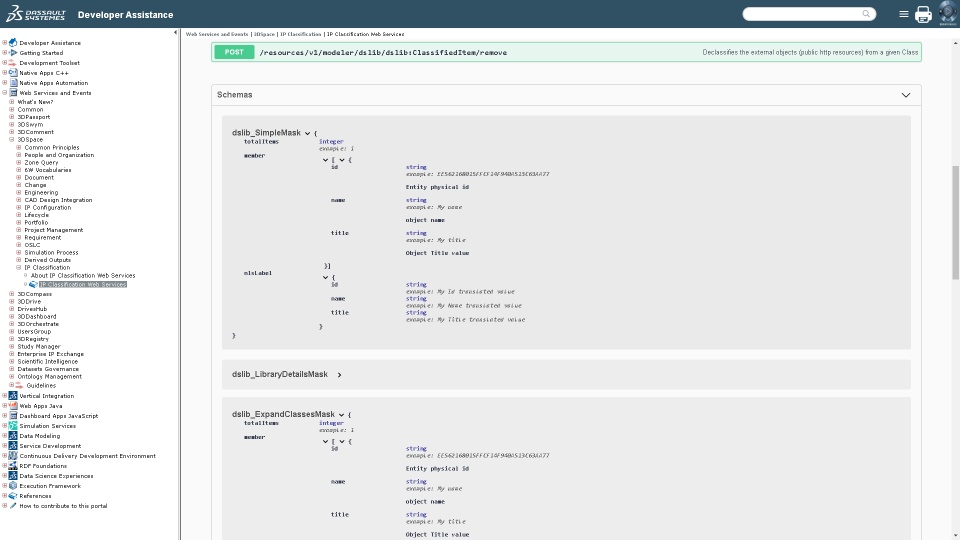
Task: Click the Dassault Systemes logo
Action: point(35,13)
